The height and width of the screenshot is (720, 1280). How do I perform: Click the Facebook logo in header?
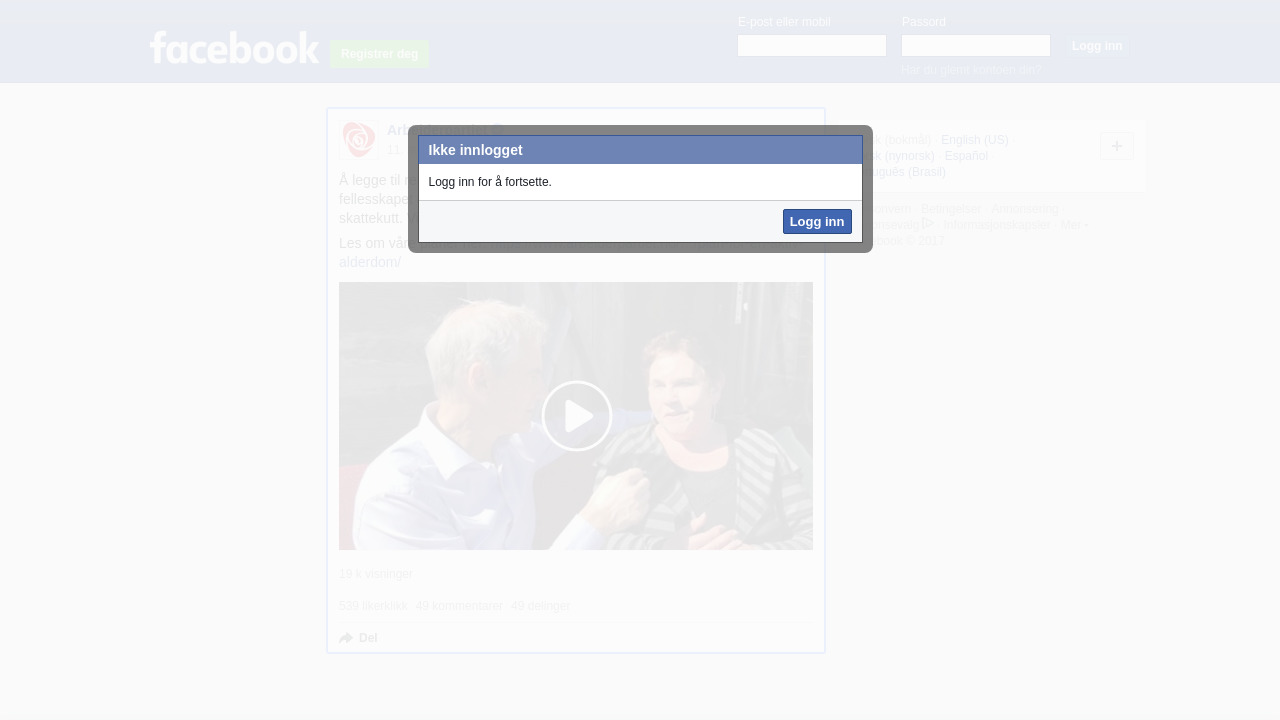234,48
